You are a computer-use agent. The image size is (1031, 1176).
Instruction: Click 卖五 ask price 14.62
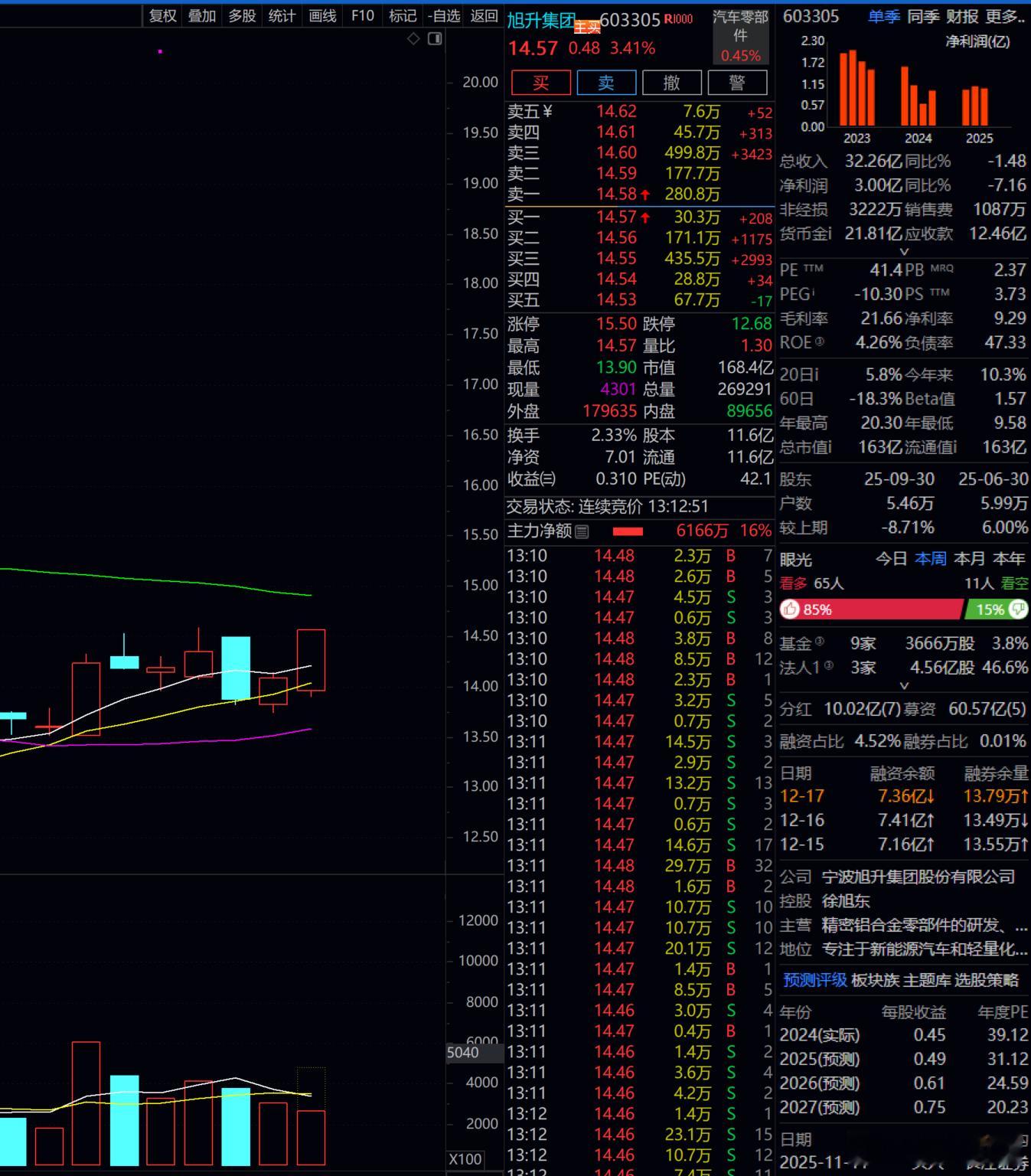[617, 112]
